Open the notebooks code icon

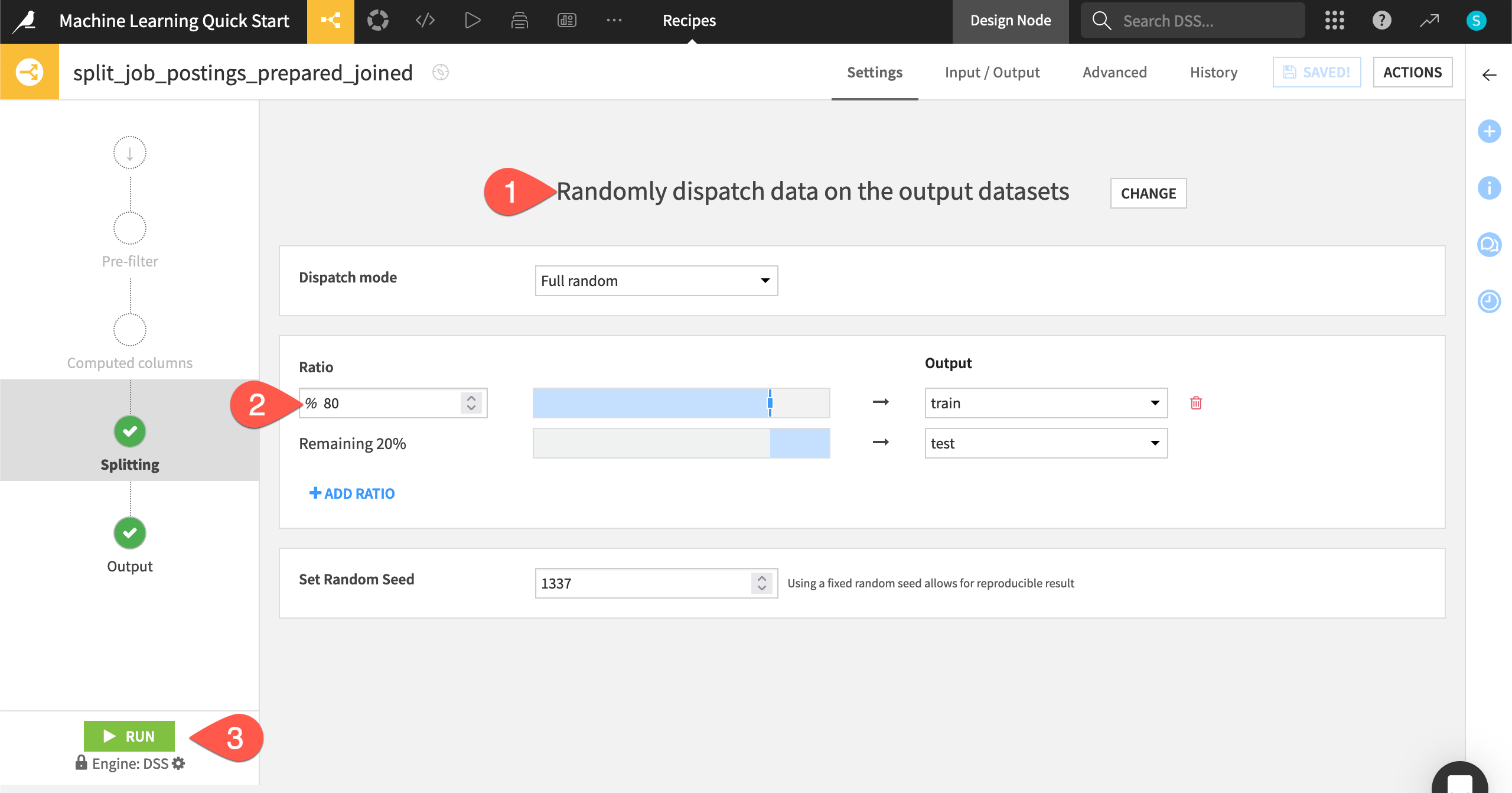click(424, 20)
